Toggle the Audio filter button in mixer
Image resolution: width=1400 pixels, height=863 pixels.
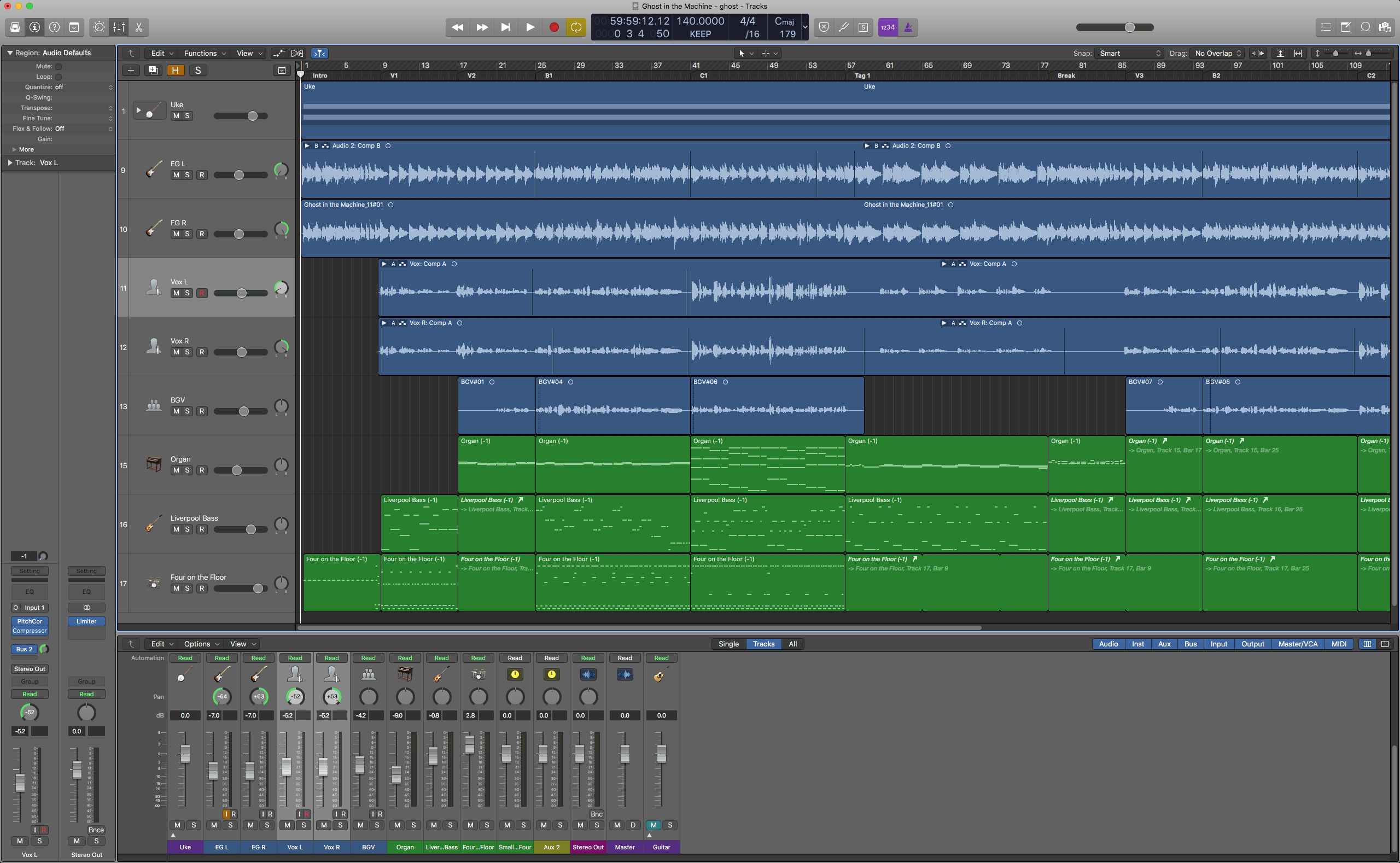[1109, 644]
